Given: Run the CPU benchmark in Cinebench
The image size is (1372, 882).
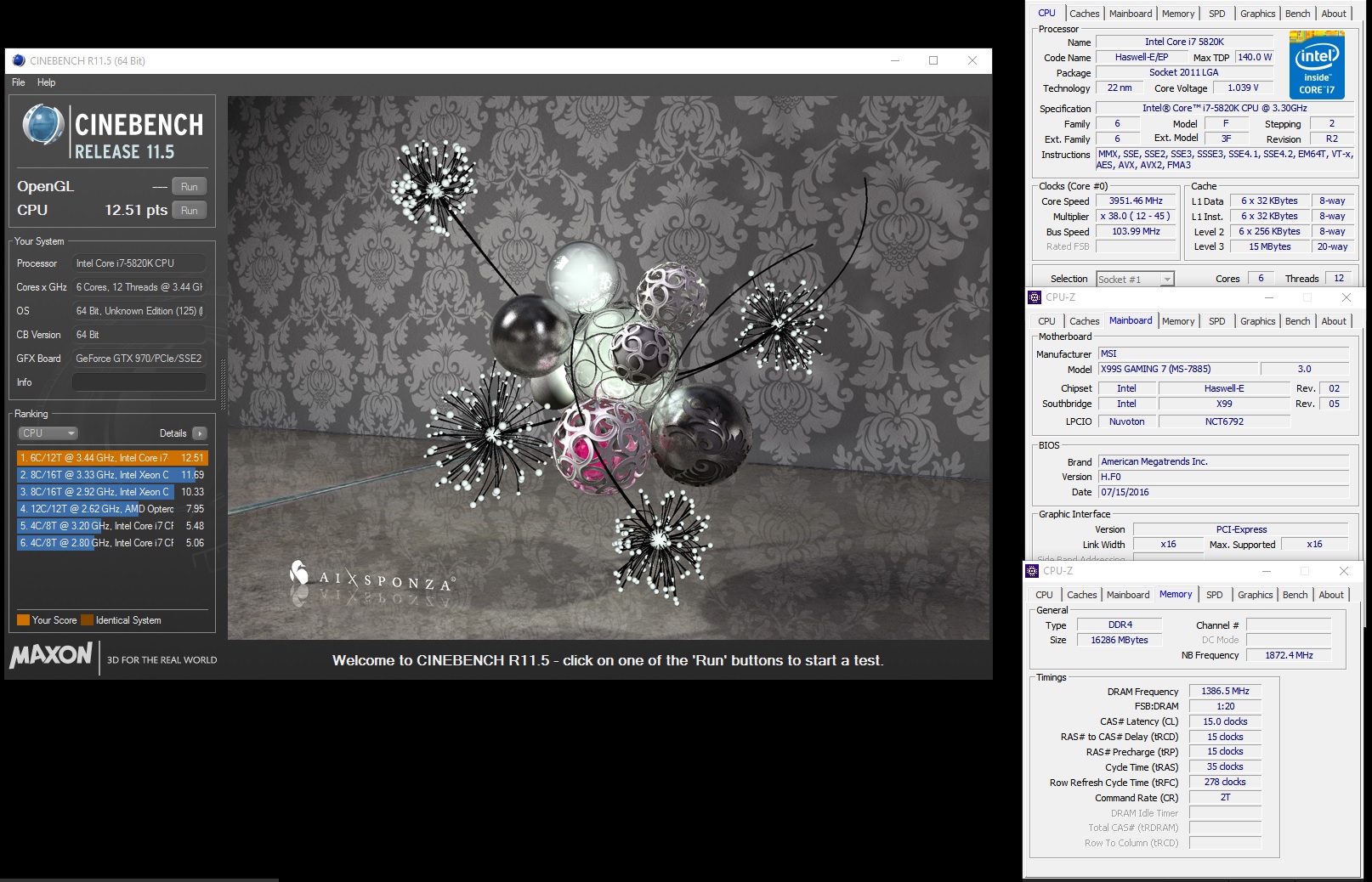Looking at the screenshot, I should pos(189,211).
